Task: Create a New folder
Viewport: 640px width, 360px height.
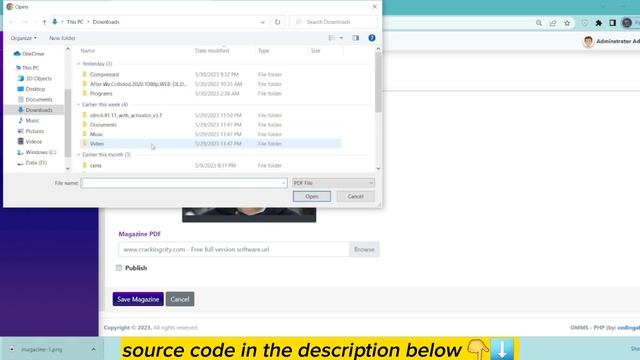Action: click(x=62, y=38)
